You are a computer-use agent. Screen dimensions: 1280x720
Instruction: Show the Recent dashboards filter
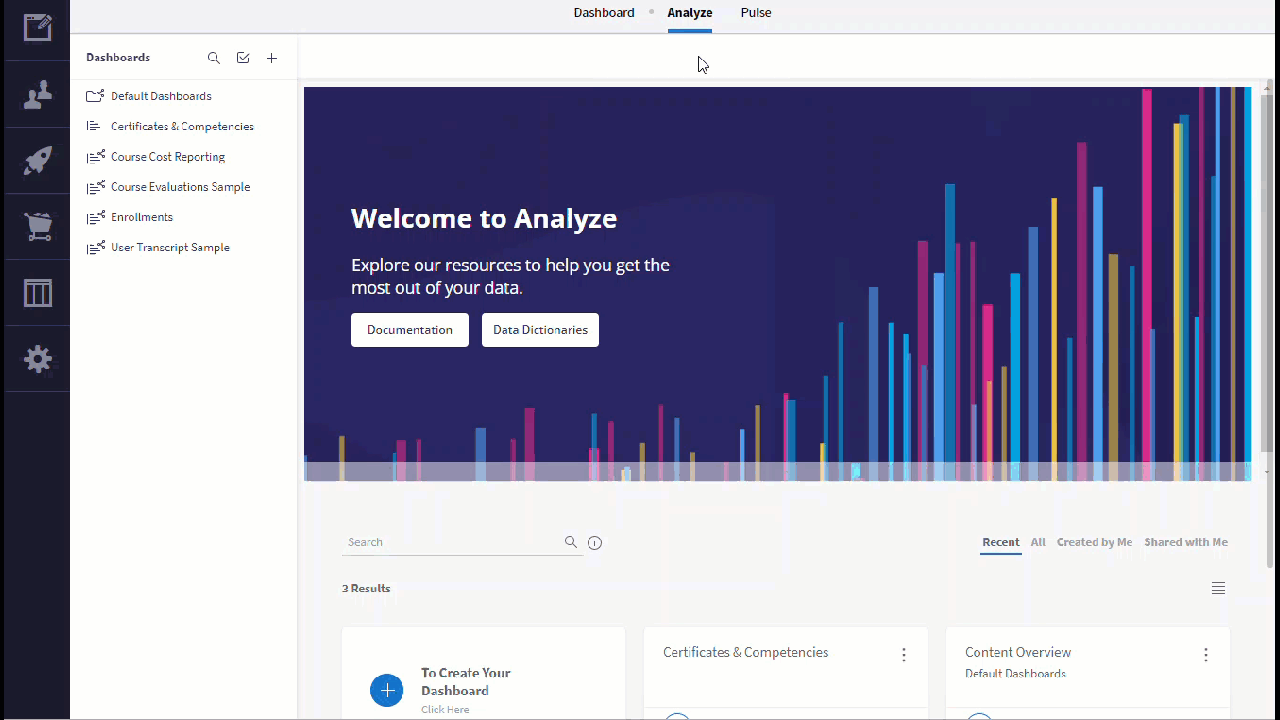click(x=1001, y=542)
